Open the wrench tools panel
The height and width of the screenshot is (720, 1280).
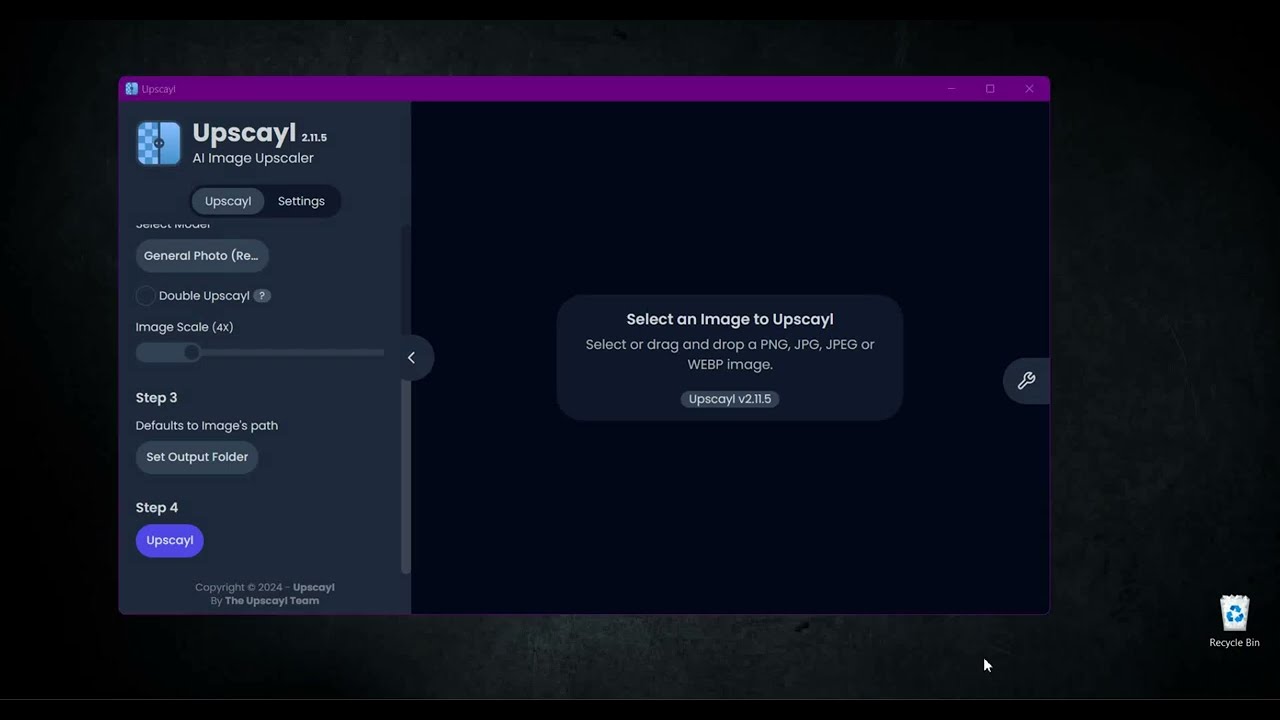coord(1026,381)
